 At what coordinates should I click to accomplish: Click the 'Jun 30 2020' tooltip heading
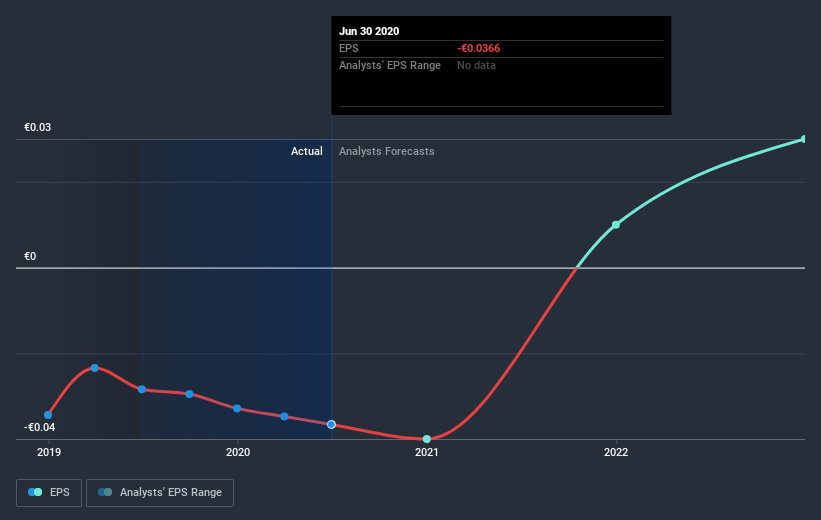369,31
